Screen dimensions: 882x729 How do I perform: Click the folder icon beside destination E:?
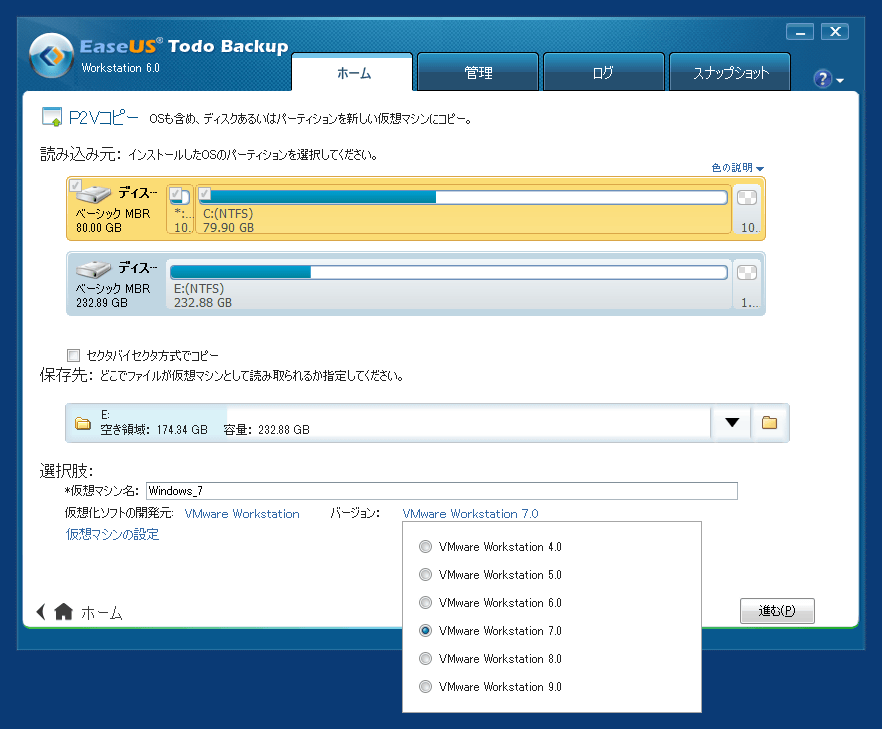[x=83, y=424]
